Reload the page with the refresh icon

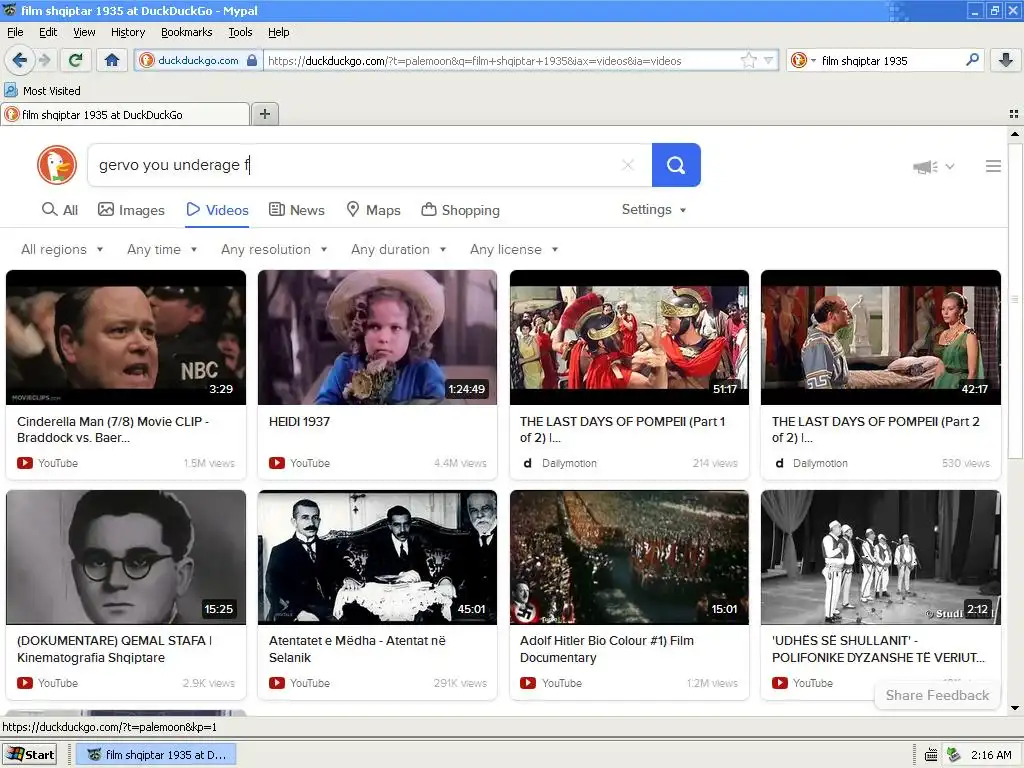point(75,60)
